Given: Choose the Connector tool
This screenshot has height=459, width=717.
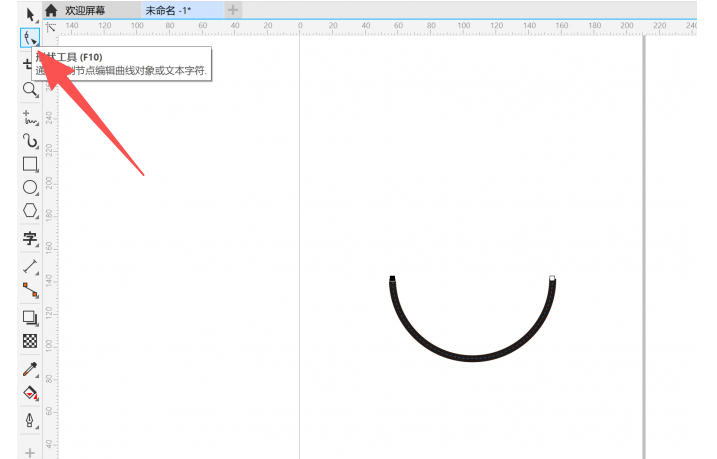Looking at the screenshot, I should [x=30, y=290].
